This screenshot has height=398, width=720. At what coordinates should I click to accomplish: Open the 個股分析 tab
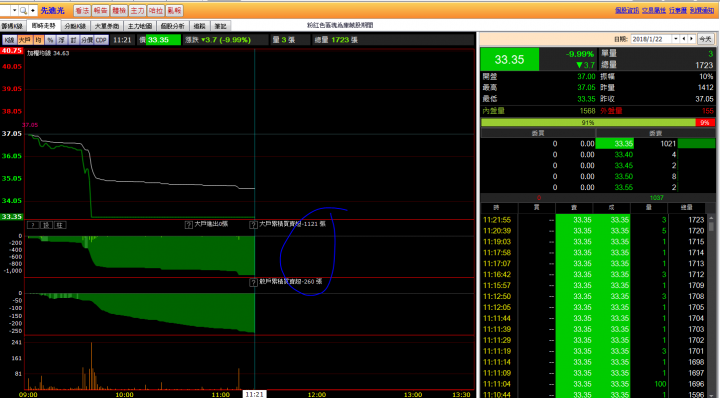pos(173,26)
